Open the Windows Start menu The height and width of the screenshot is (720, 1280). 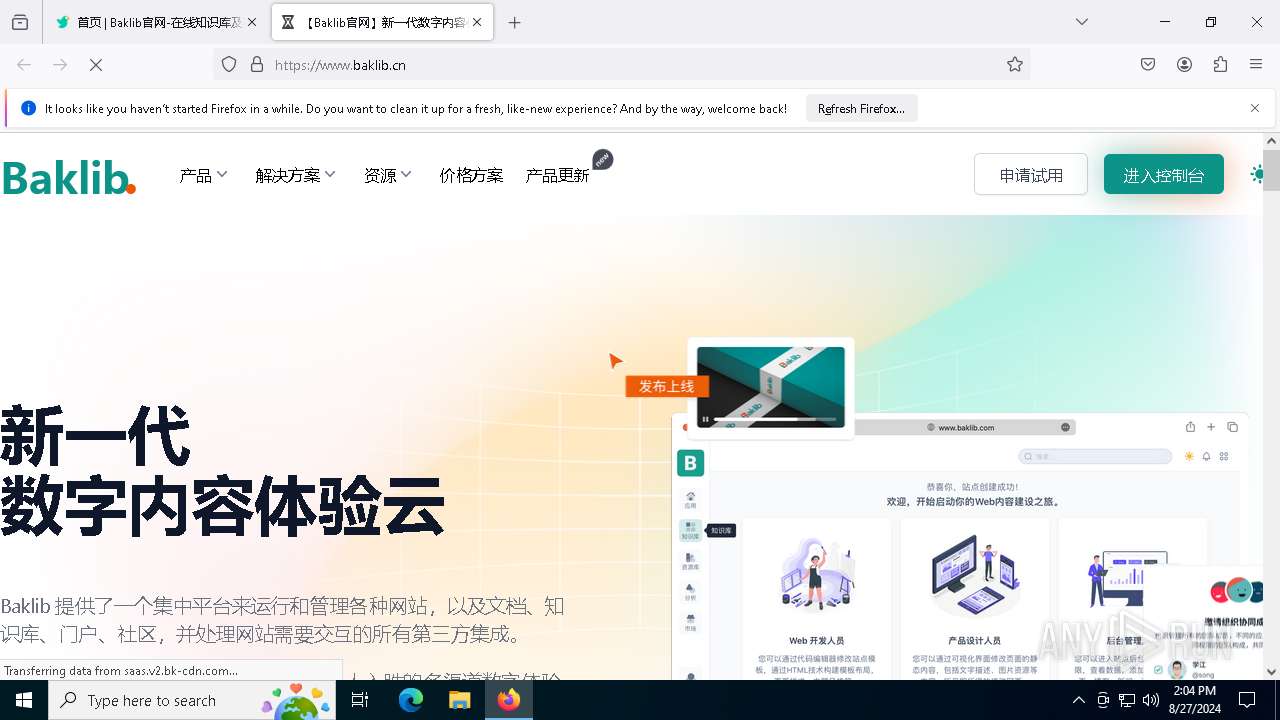pyautogui.click(x=24, y=700)
